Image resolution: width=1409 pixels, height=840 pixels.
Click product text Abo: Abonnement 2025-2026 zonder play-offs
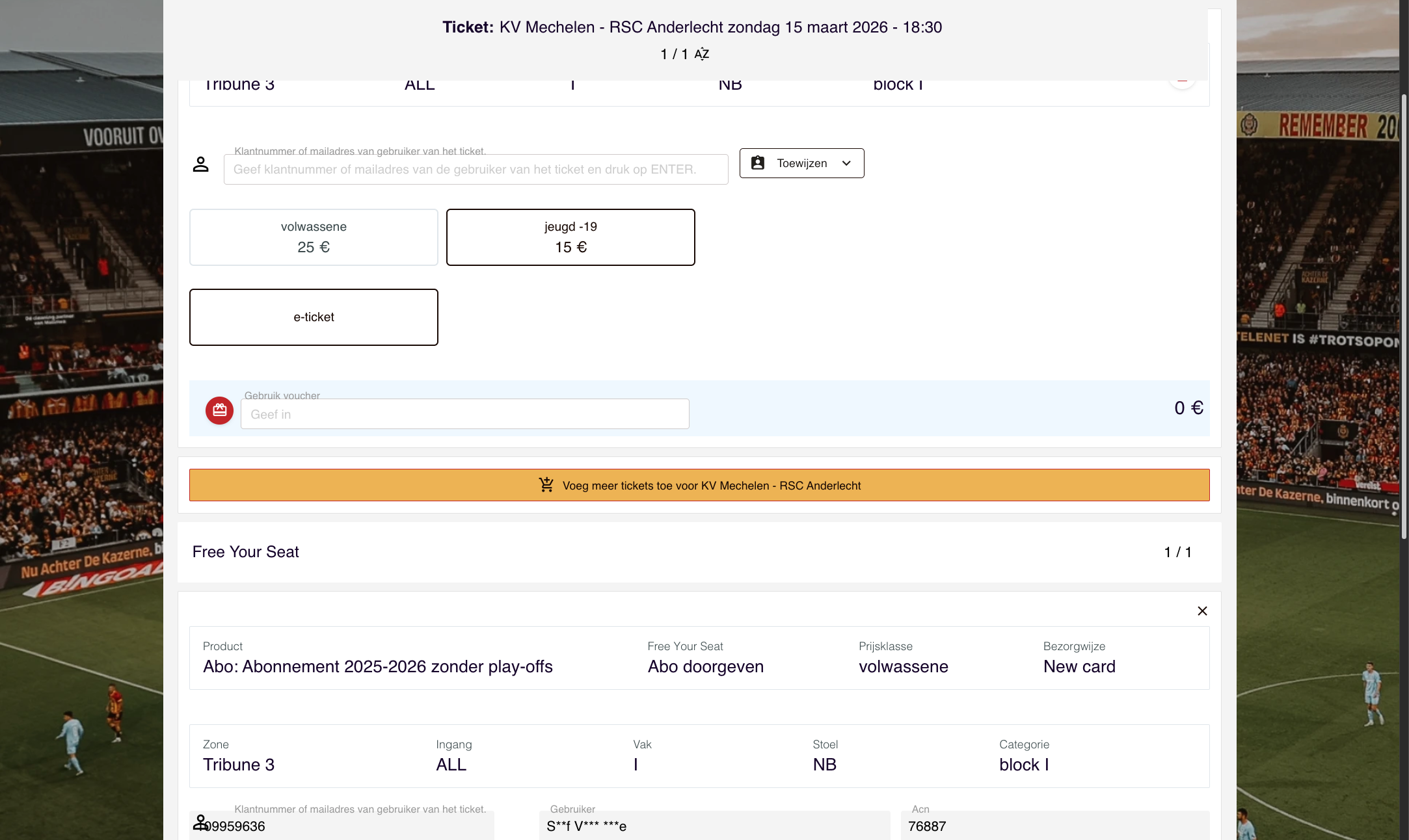coord(378,667)
